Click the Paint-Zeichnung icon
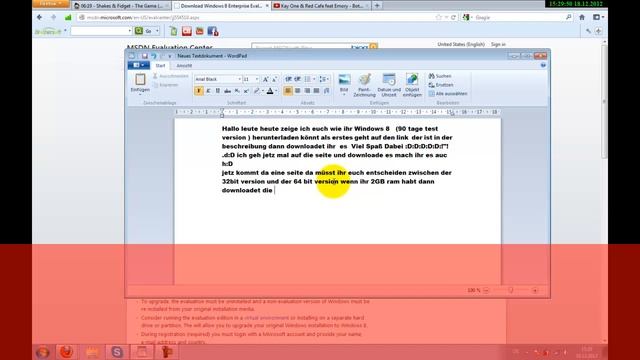Image resolution: width=640 pixels, height=360 pixels. pyautogui.click(x=364, y=85)
